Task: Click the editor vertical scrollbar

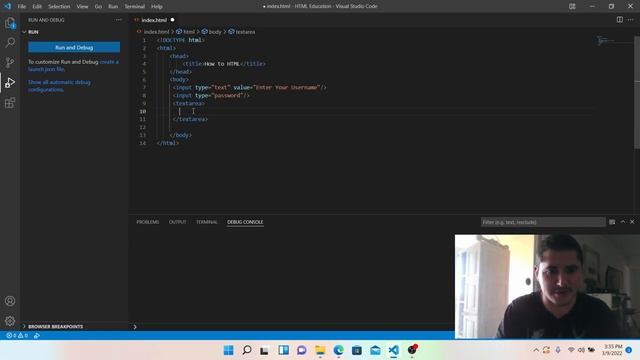Action: [637, 93]
